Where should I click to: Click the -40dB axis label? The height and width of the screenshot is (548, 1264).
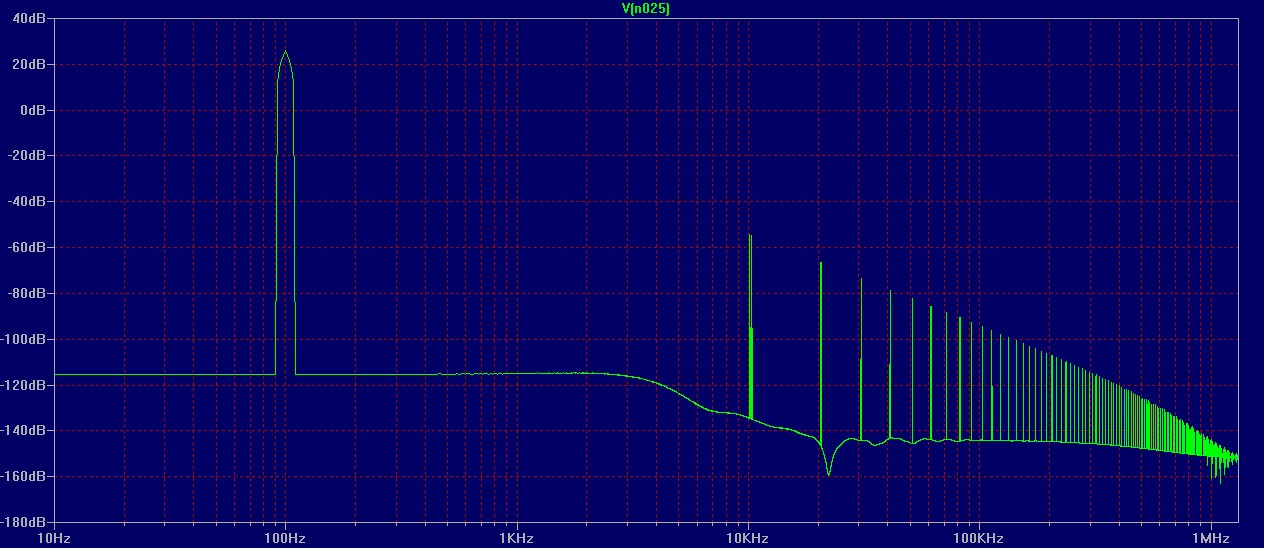(x=29, y=201)
